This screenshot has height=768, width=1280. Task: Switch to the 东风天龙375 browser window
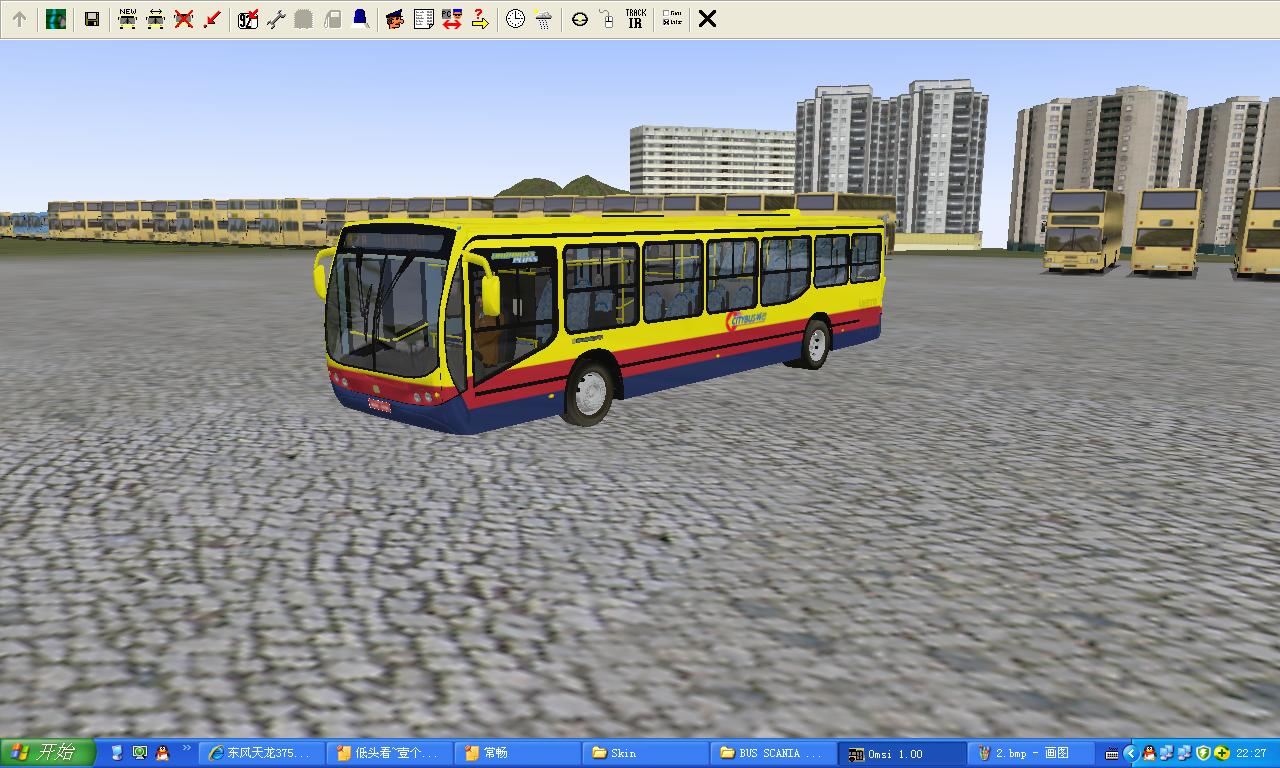[x=263, y=753]
